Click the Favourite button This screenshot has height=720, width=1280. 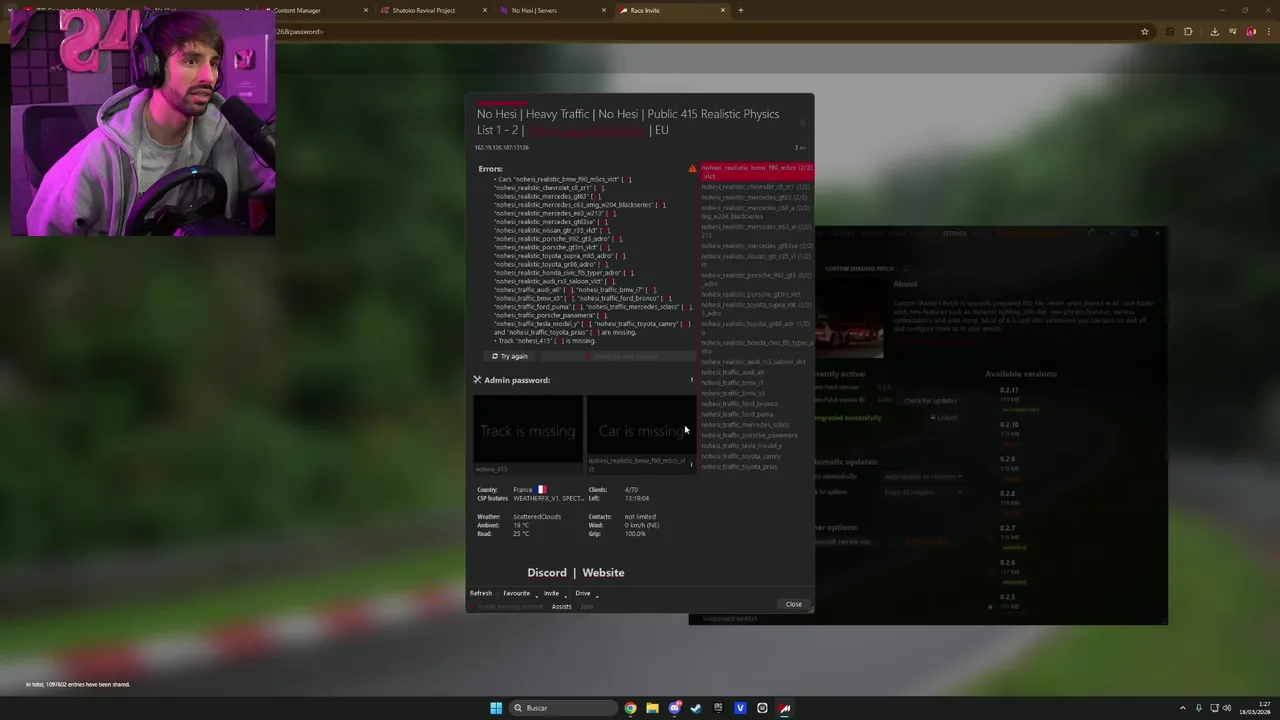coord(516,593)
